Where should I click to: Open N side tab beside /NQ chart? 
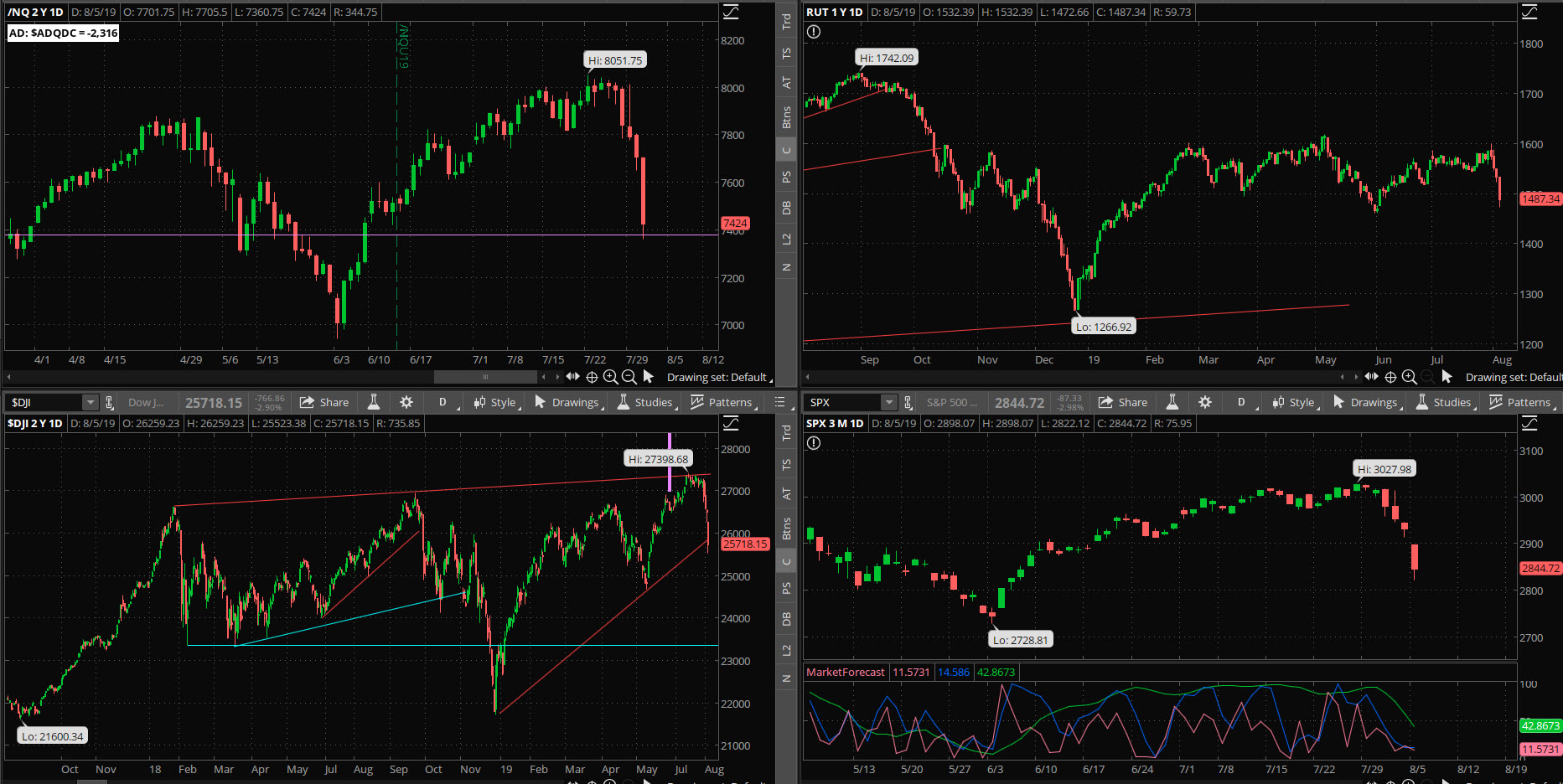tap(786, 267)
